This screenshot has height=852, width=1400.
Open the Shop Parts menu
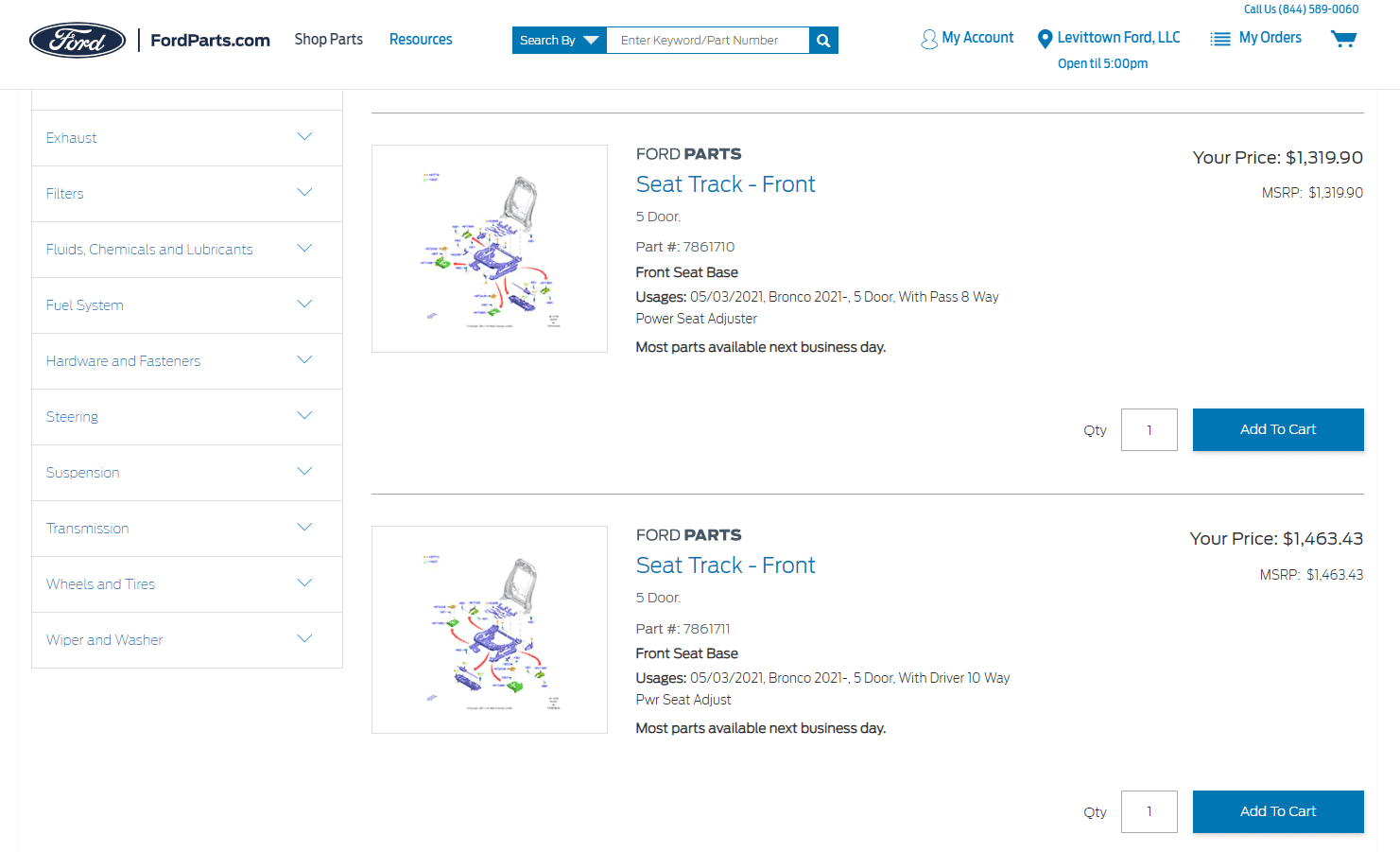click(328, 39)
